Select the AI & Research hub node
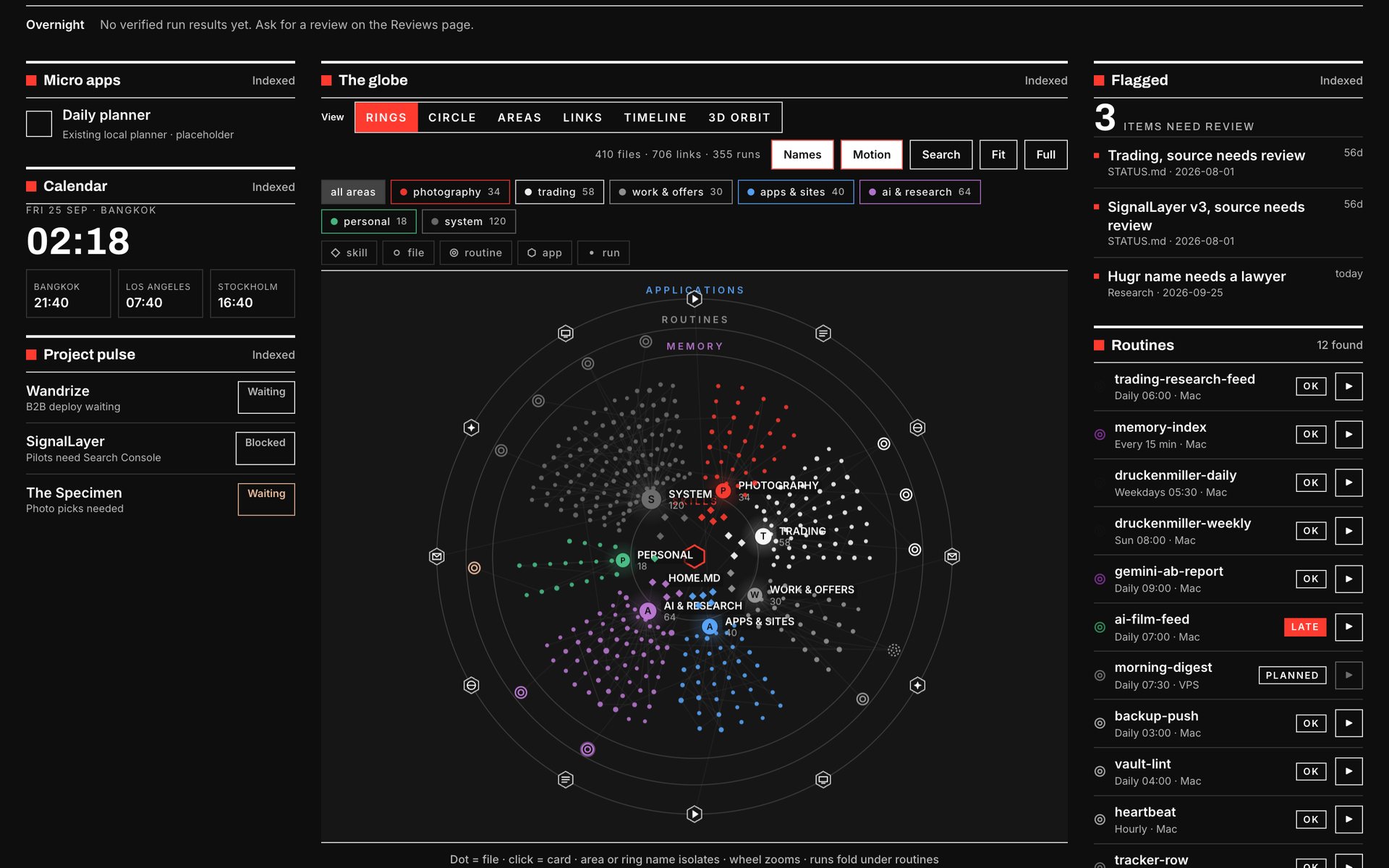The width and height of the screenshot is (1389, 868). [x=648, y=611]
